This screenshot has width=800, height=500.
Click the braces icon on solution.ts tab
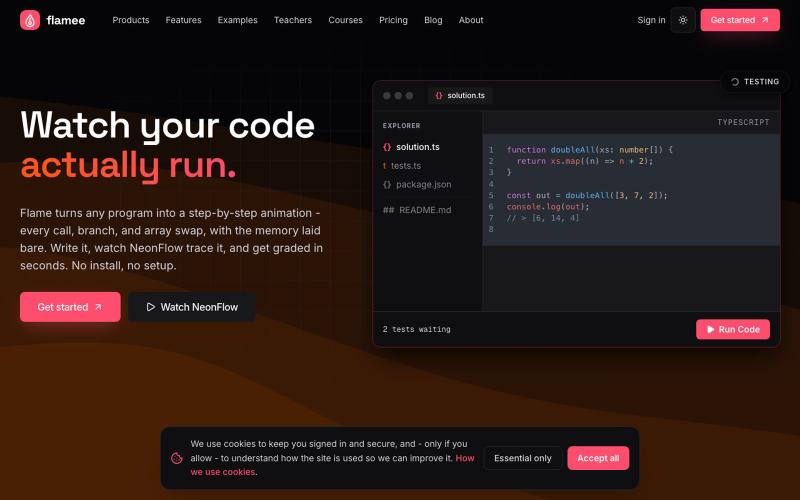point(439,95)
